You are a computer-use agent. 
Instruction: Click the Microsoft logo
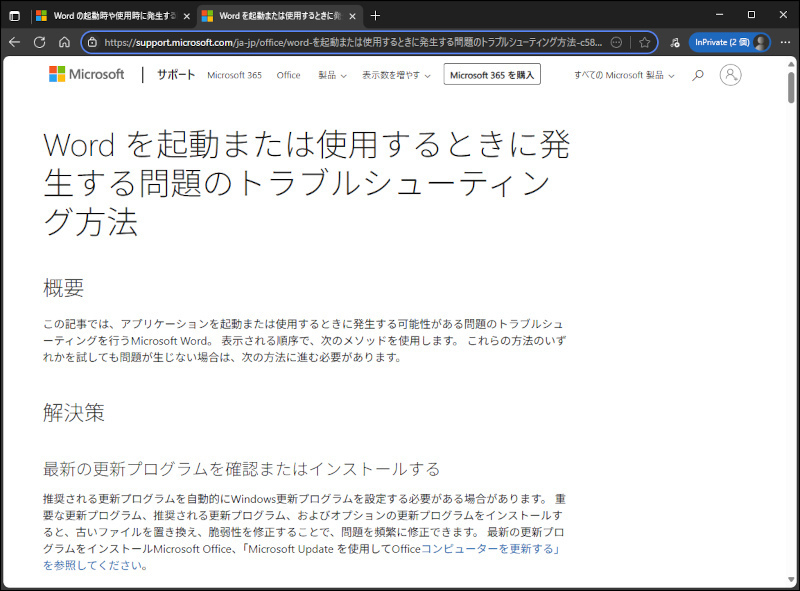click(x=87, y=75)
